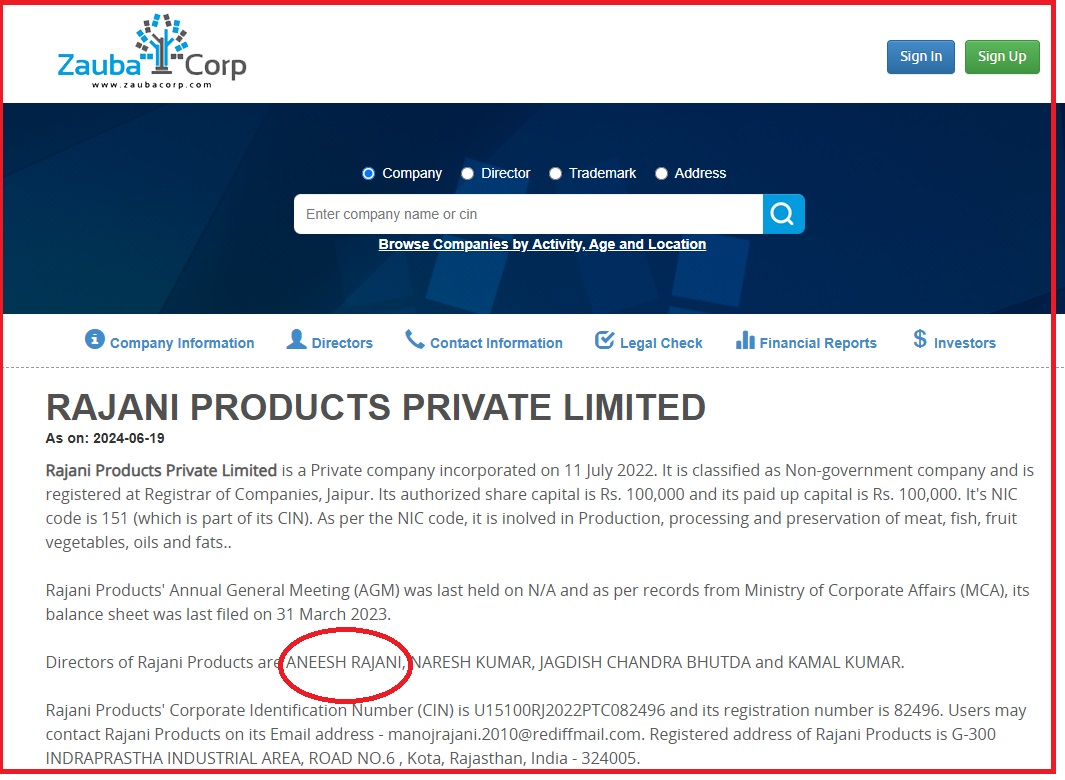Focus the company name or CIN field
The image size is (1065, 780).
pyautogui.click(x=528, y=214)
